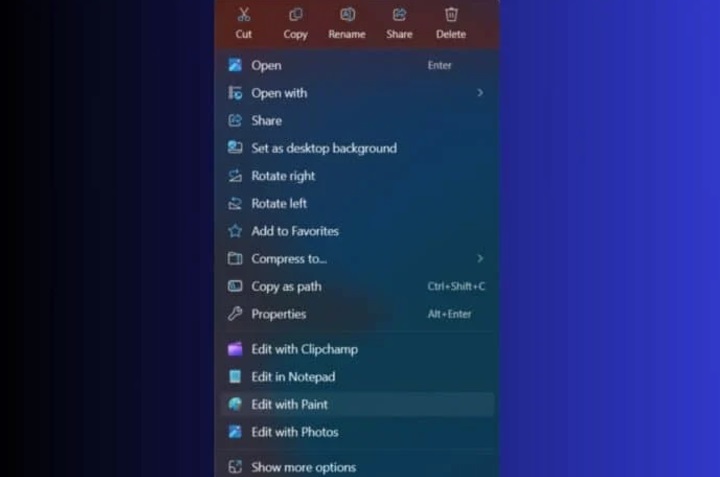The image size is (720, 477).
Task: Choose Edit with Photos
Action: point(294,432)
